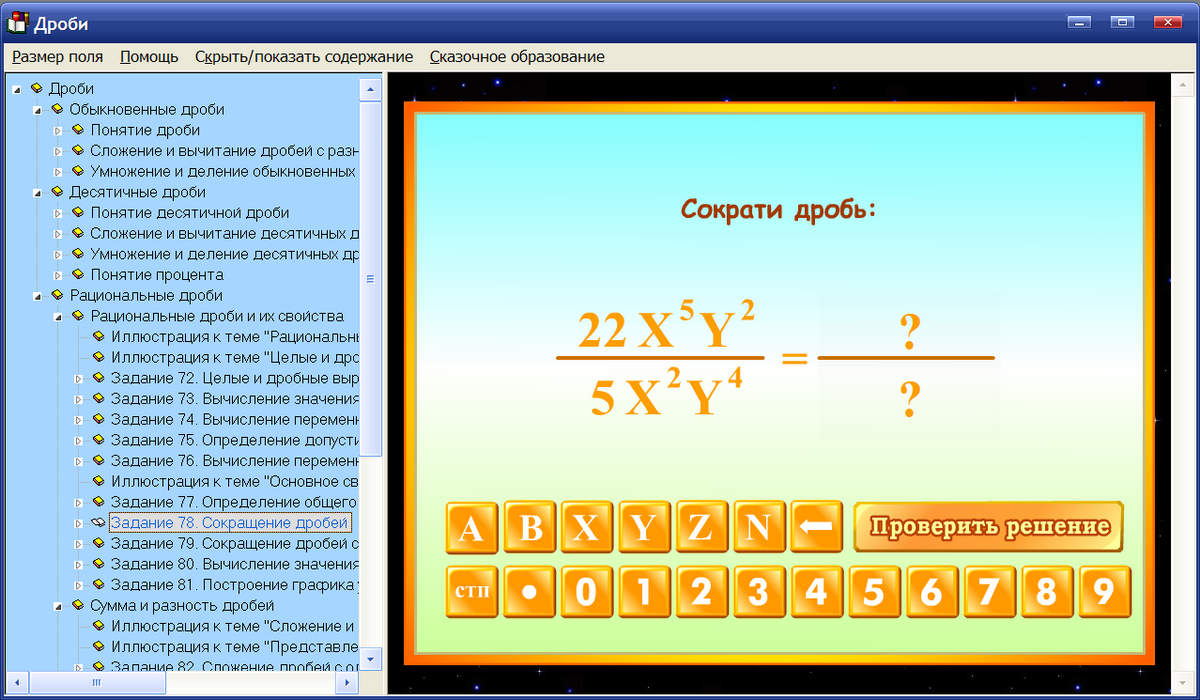The width and height of the screenshot is (1200, 700).
Task: Click the tree vertical scrollbar down arrow
Action: [x=370, y=659]
